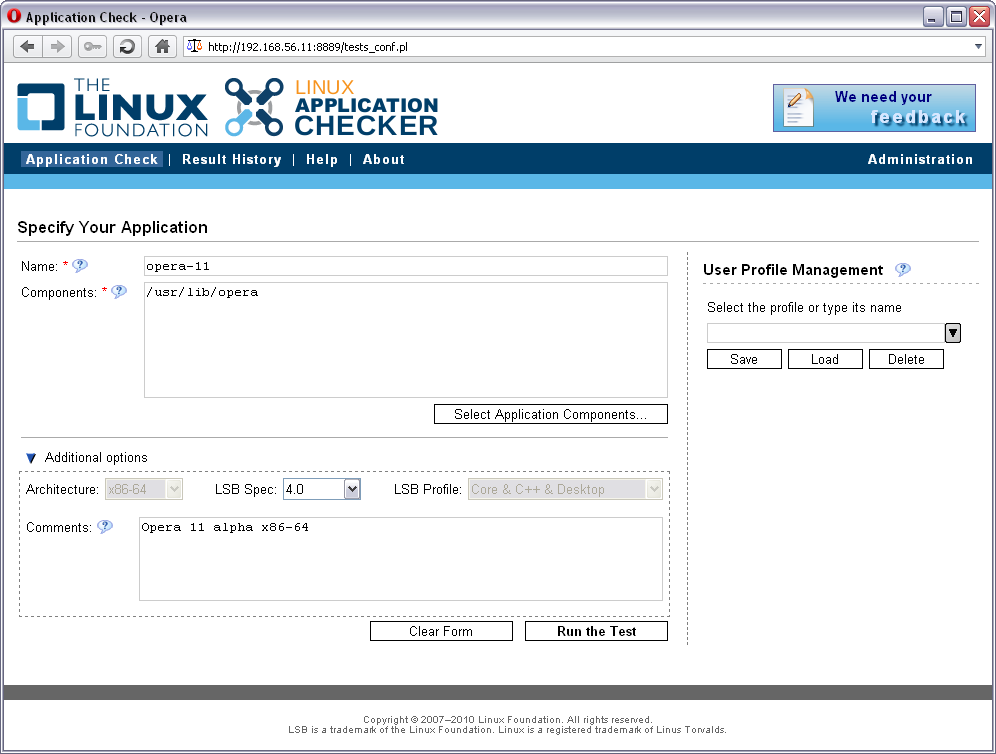Open the About tab
This screenshot has height=754, width=996.
click(x=384, y=159)
